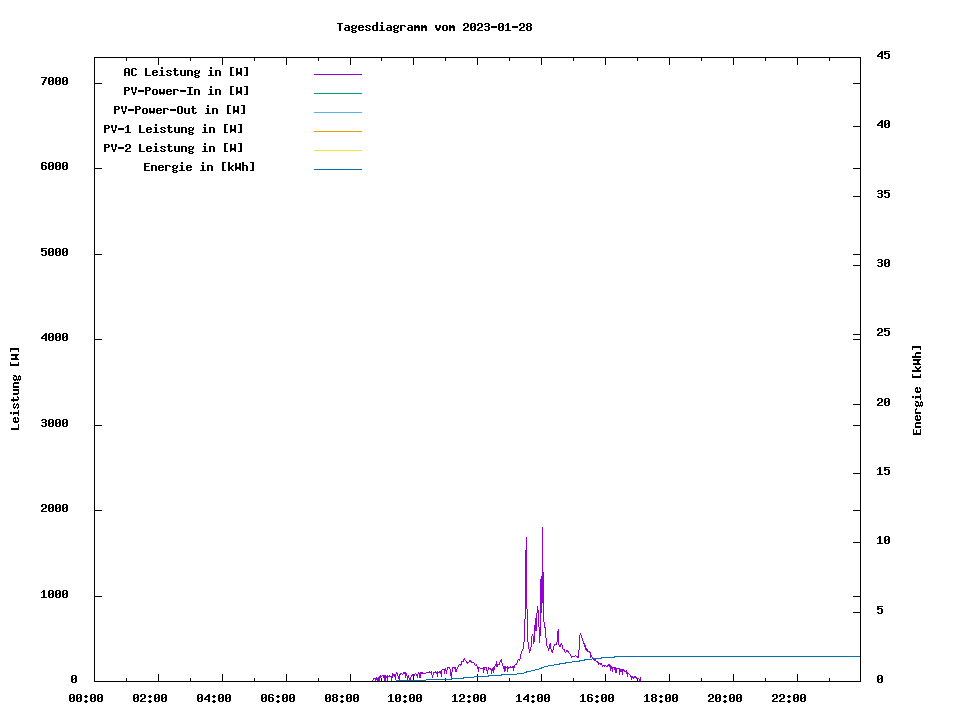Click the purple AC Leistung legend line
Screen dimensions: 960x720
coord(337,74)
